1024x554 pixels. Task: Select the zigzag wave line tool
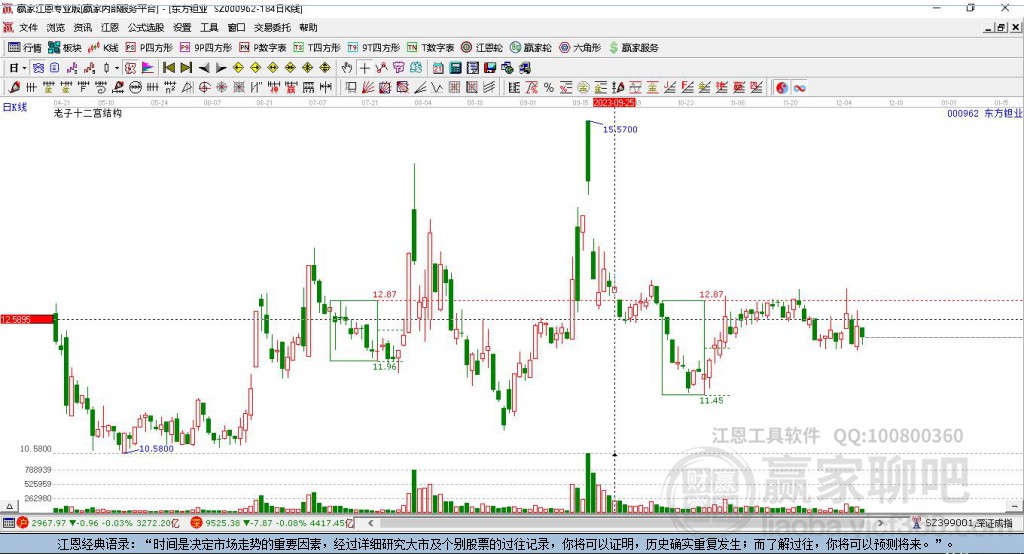click(436, 88)
